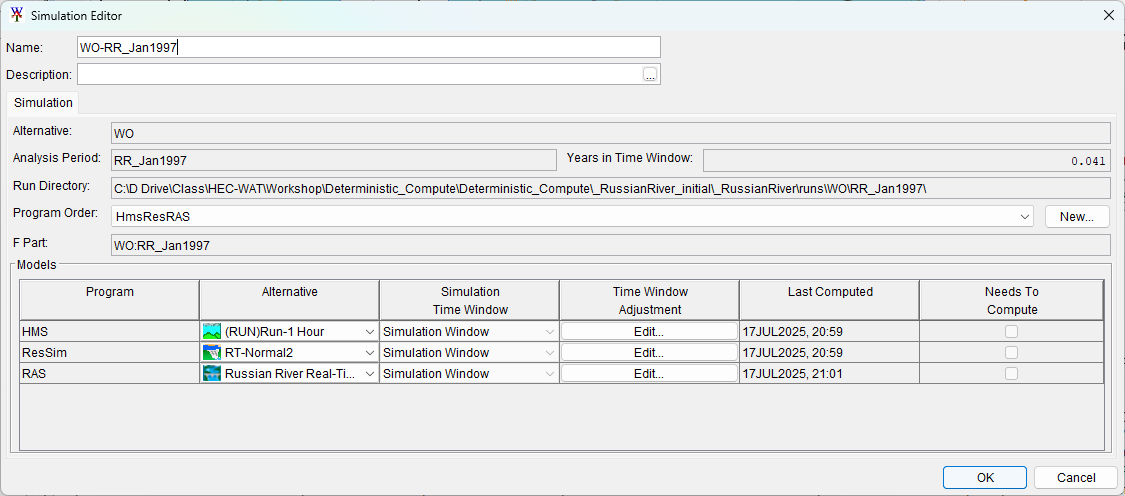Enable Needs To Compute checkbox for RAS

point(1011,374)
